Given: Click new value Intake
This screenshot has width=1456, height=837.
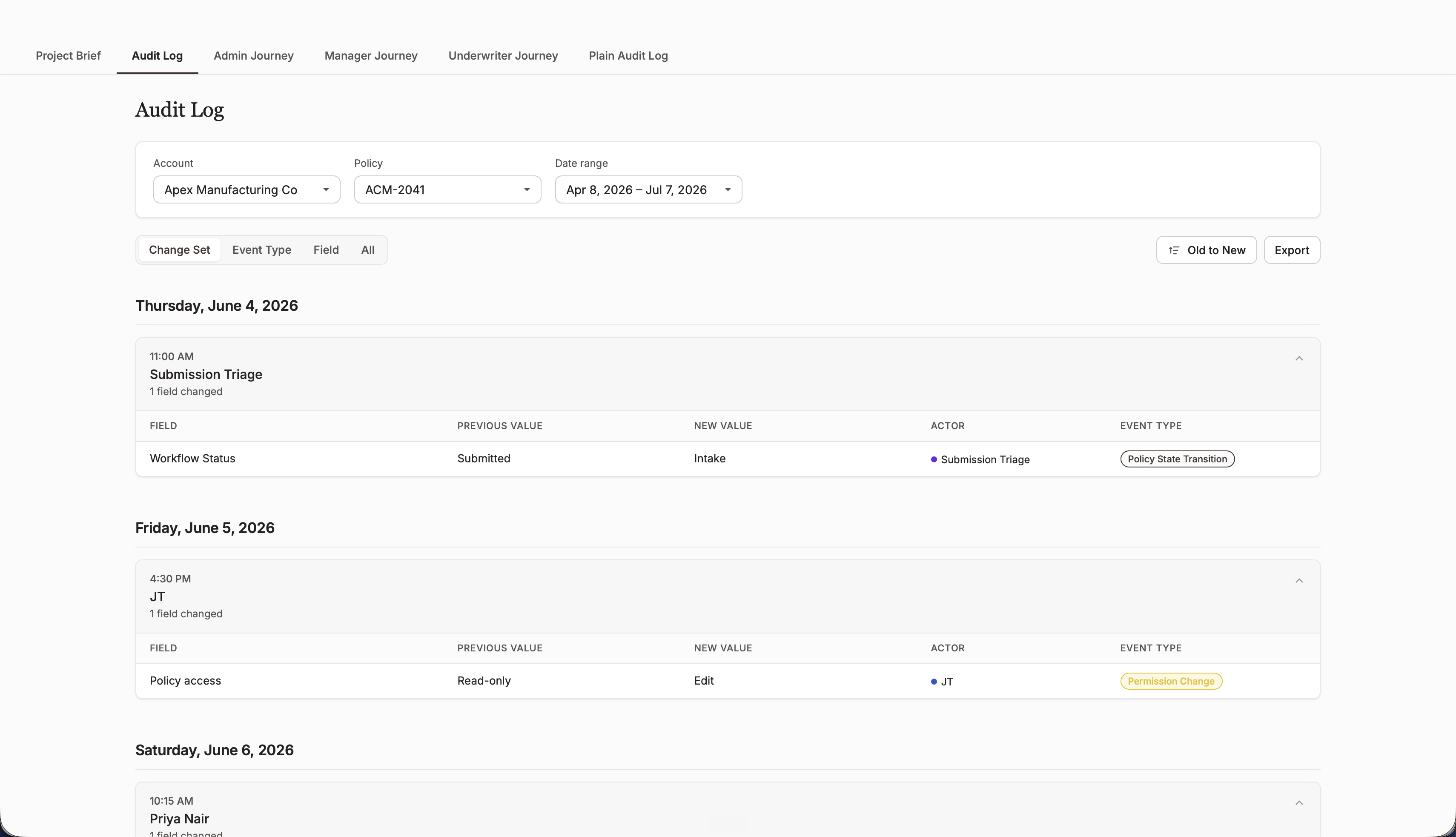Looking at the screenshot, I should (709, 459).
